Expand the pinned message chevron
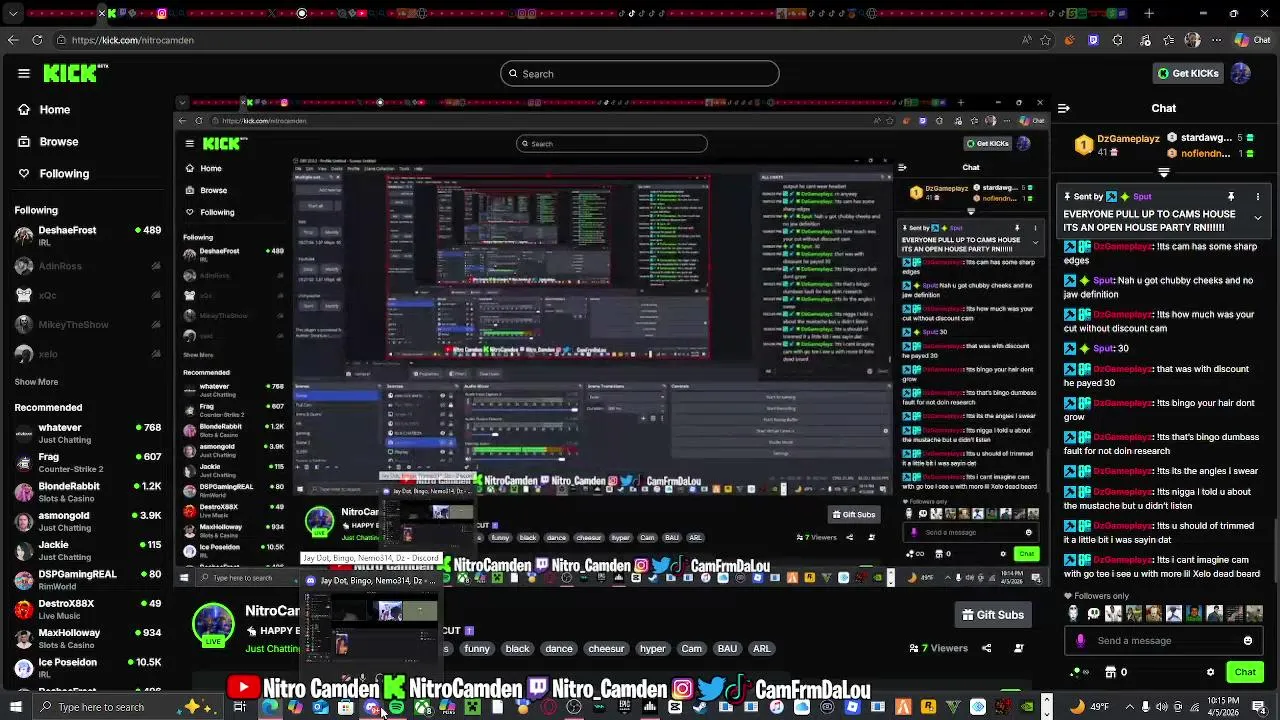Screen dimensions: 1280x720 point(1258,218)
